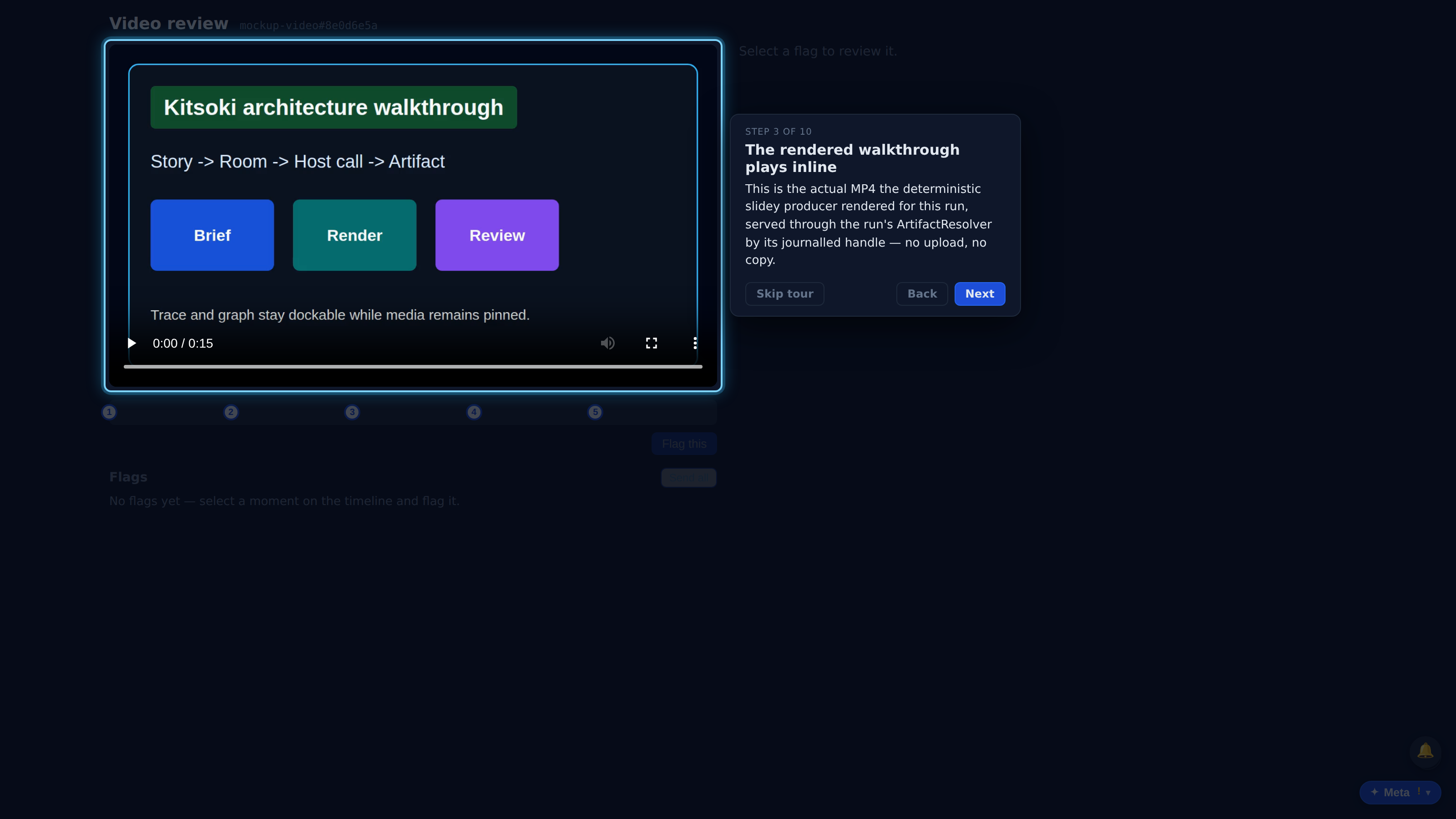Click the Video review heading
This screenshot has height=819, width=1456.
[168, 23]
